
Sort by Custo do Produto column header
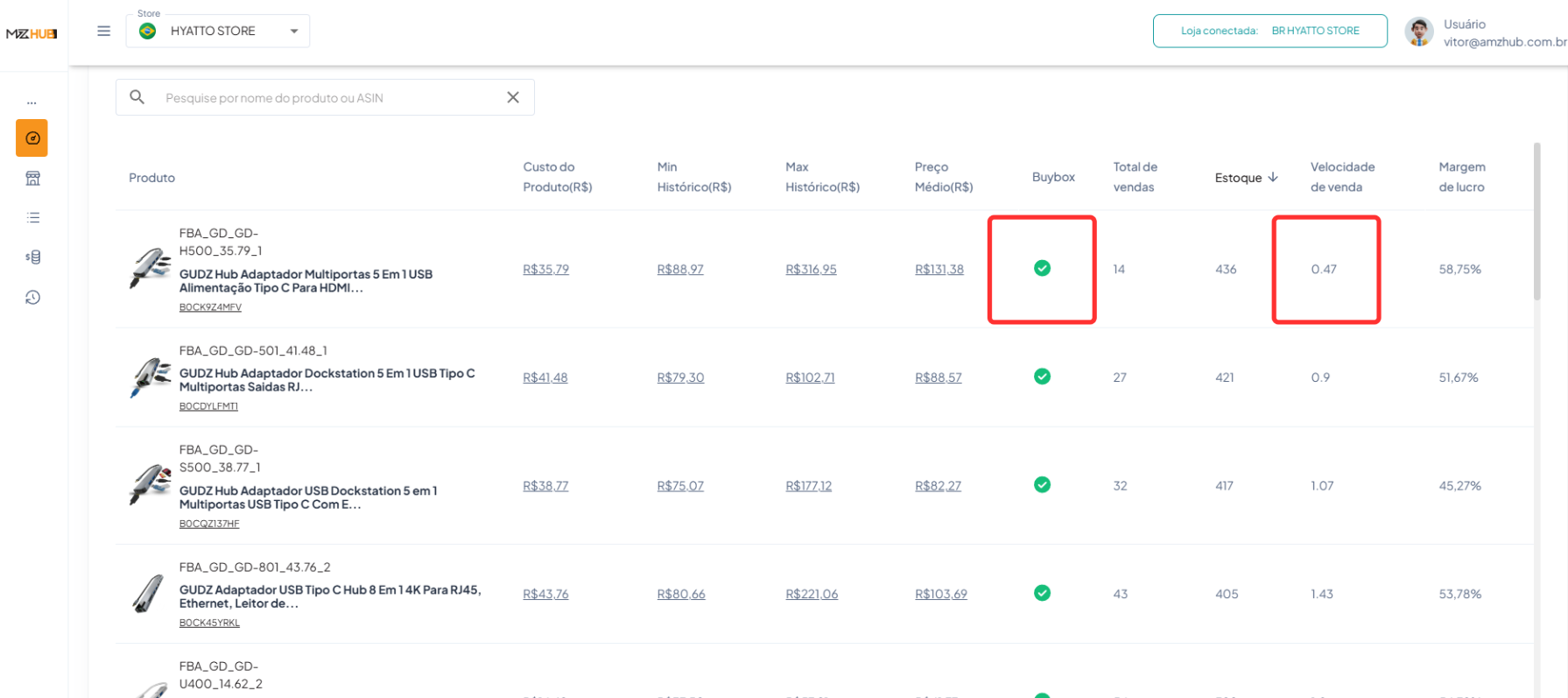(x=558, y=177)
